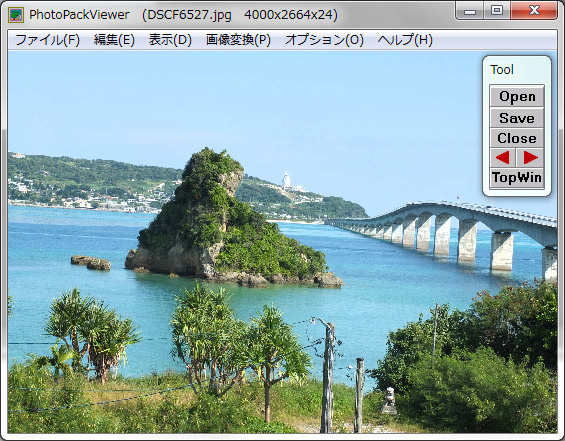
Task: Maximize the PhotoPackViewer window
Action: click(497, 10)
